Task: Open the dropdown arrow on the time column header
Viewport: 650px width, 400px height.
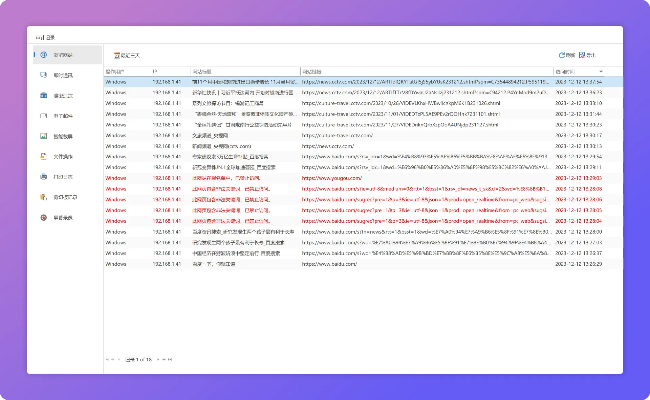Action: tap(601, 71)
